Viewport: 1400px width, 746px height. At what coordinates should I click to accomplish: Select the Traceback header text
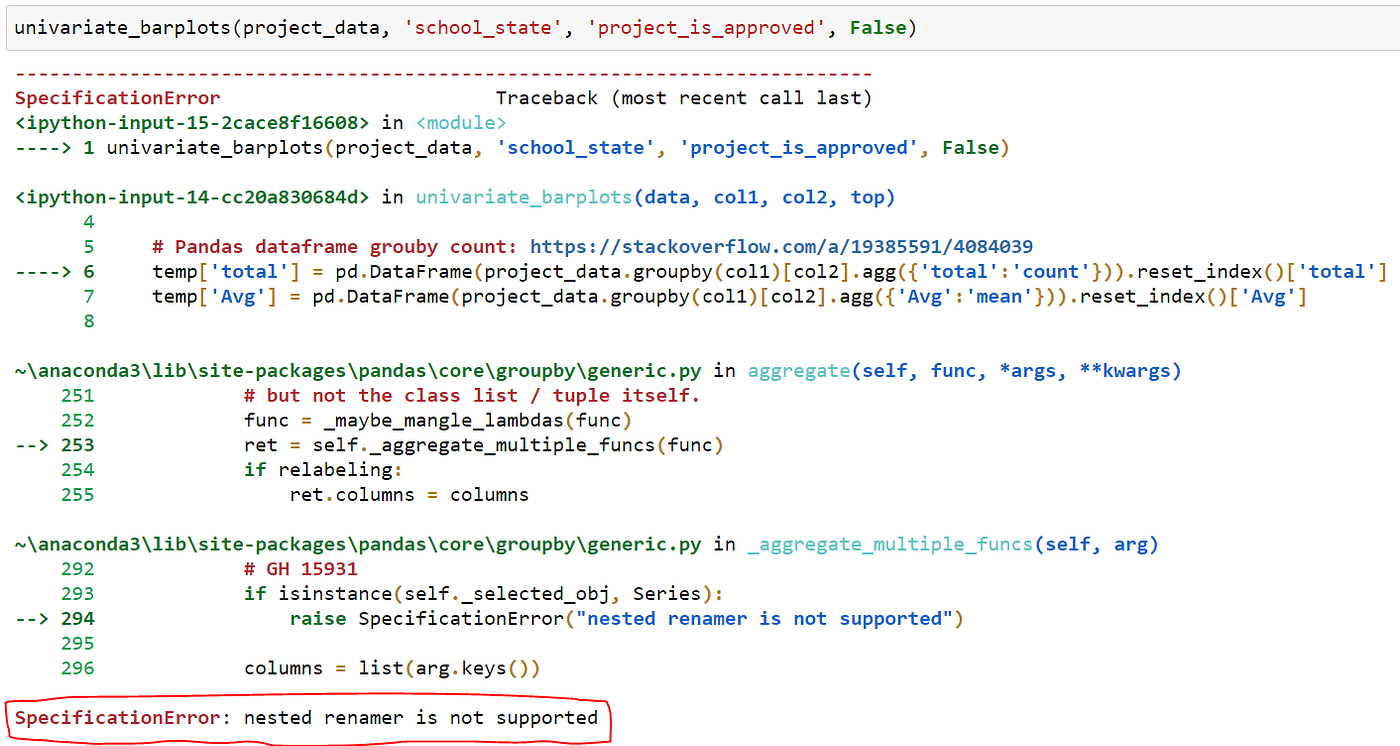pos(683,97)
